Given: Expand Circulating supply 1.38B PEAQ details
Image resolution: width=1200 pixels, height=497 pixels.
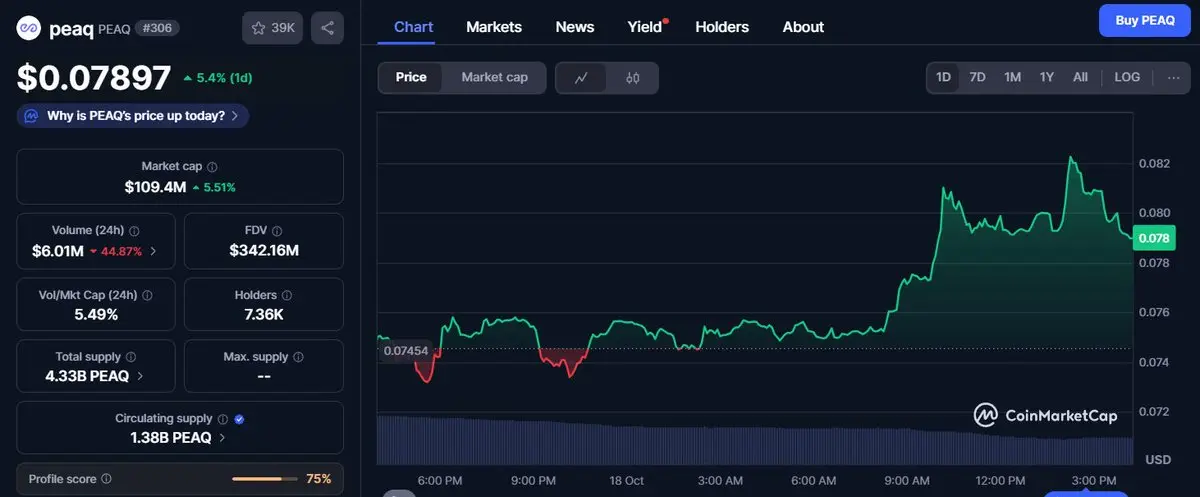Looking at the screenshot, I should (221, 438).
